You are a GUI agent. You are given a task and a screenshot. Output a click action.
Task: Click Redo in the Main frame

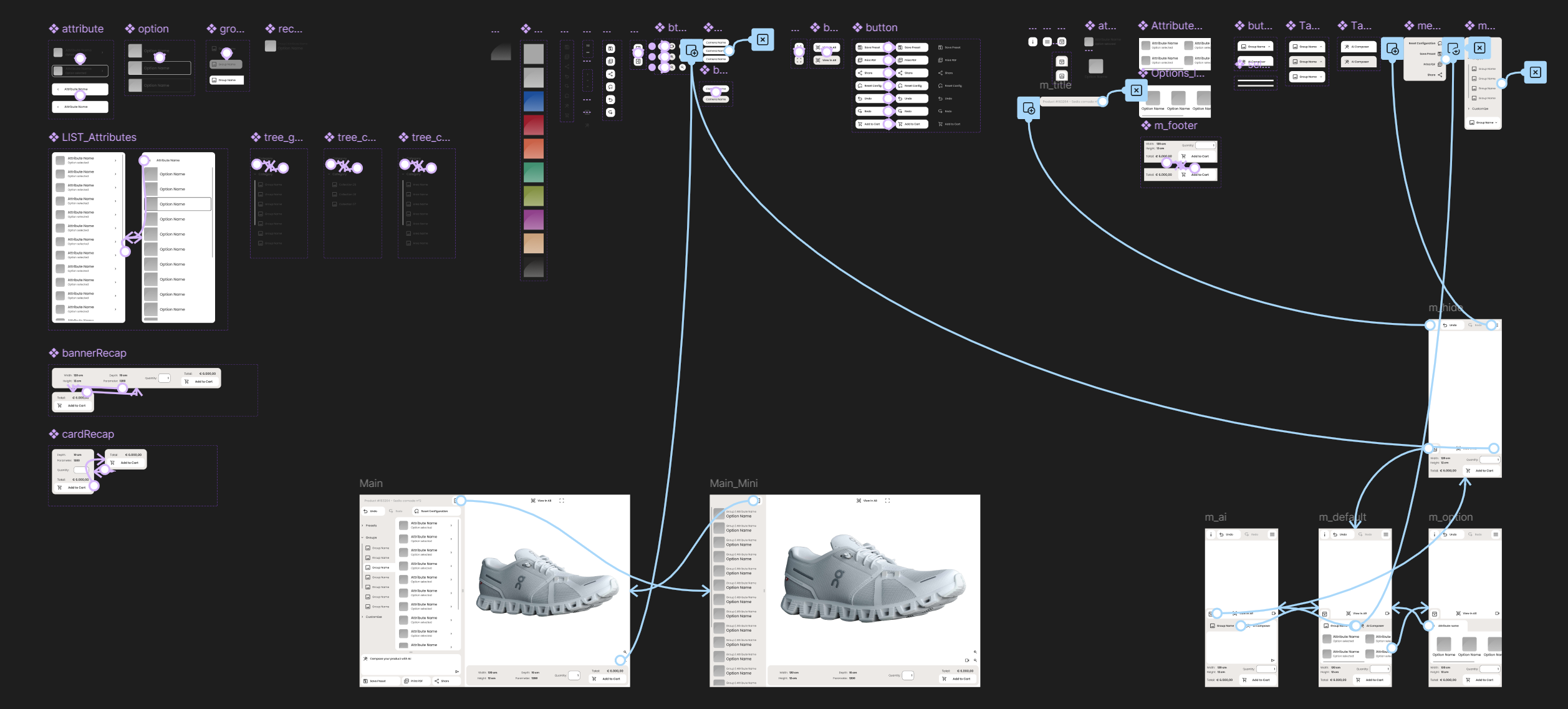point(396,511)
